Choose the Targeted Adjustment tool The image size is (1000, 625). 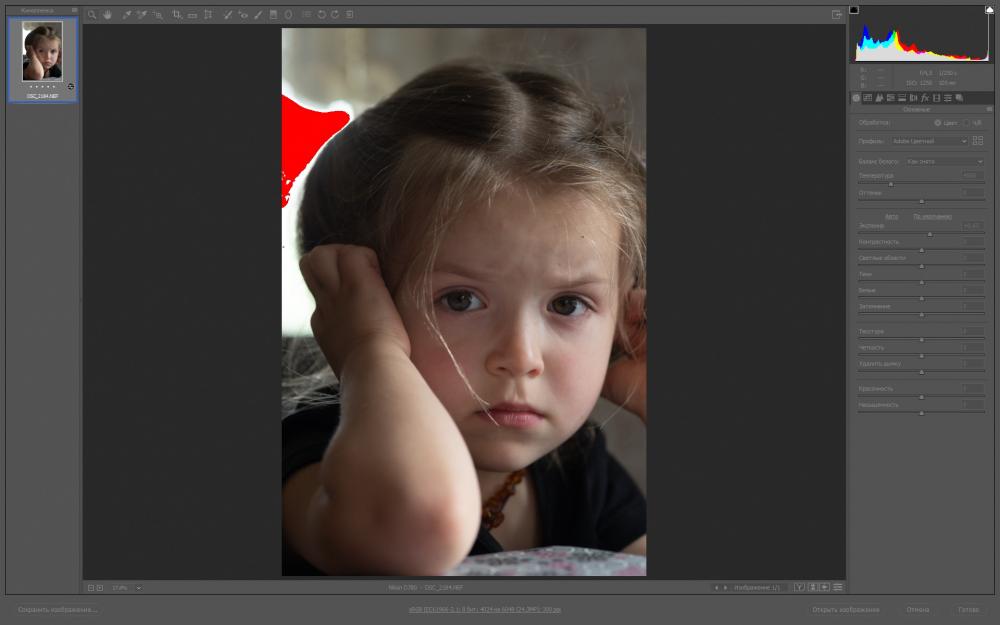point(158,14)
